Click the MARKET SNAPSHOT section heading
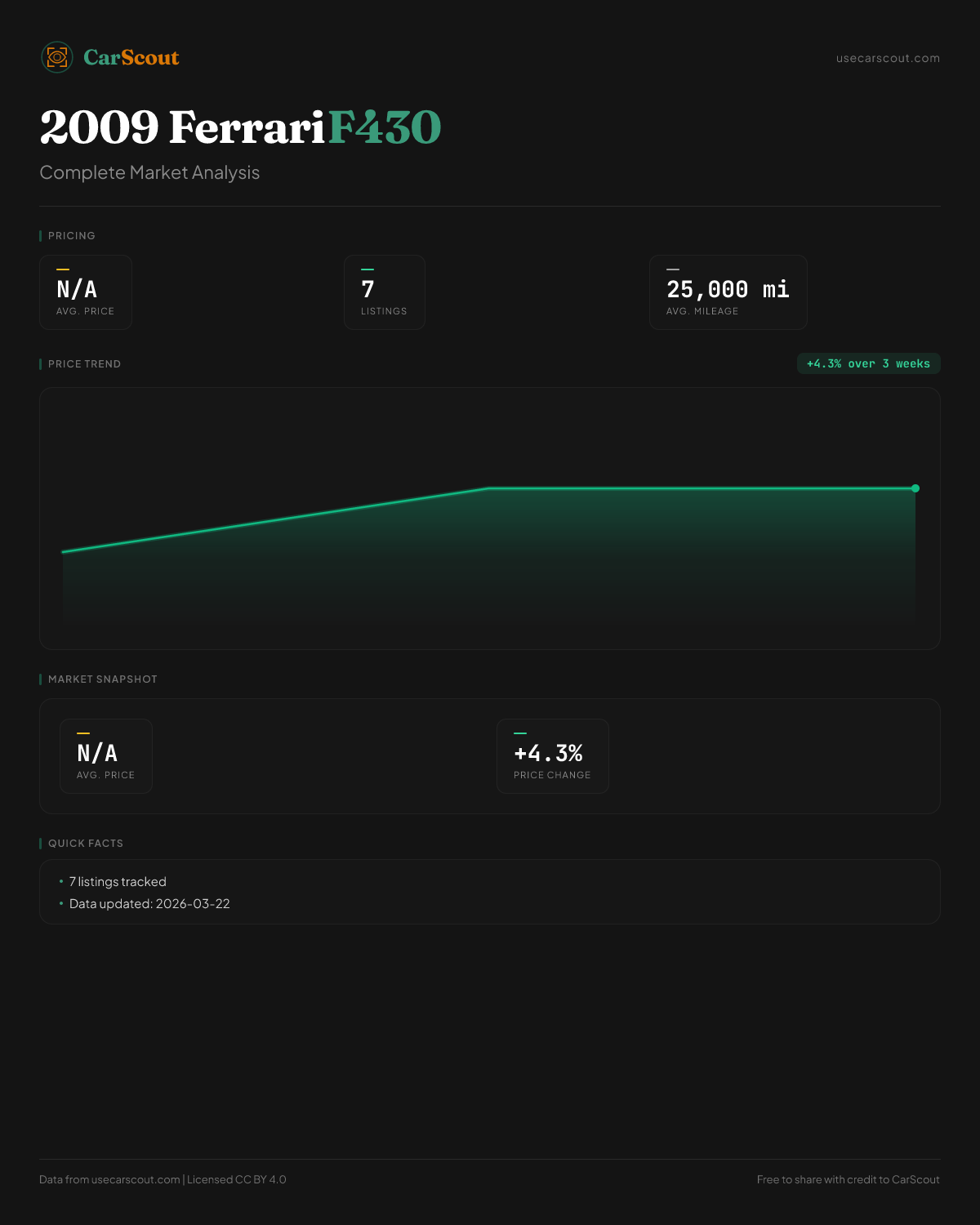The width and height of the screenshot is (980, 1225). point(102,679)
